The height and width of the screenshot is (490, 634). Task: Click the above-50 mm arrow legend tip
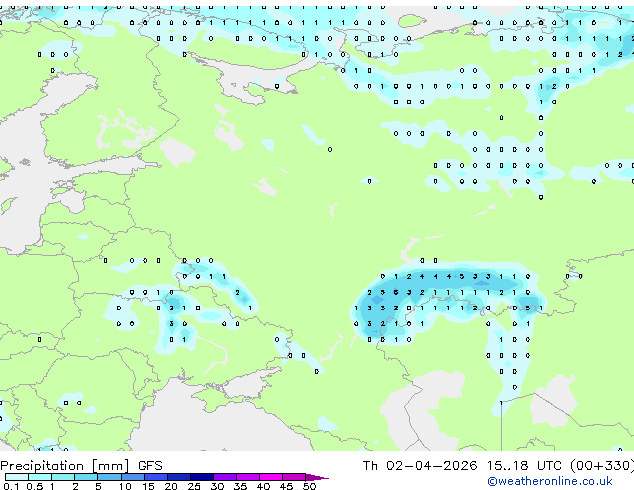pyautogui.click(x=317, y=477)
